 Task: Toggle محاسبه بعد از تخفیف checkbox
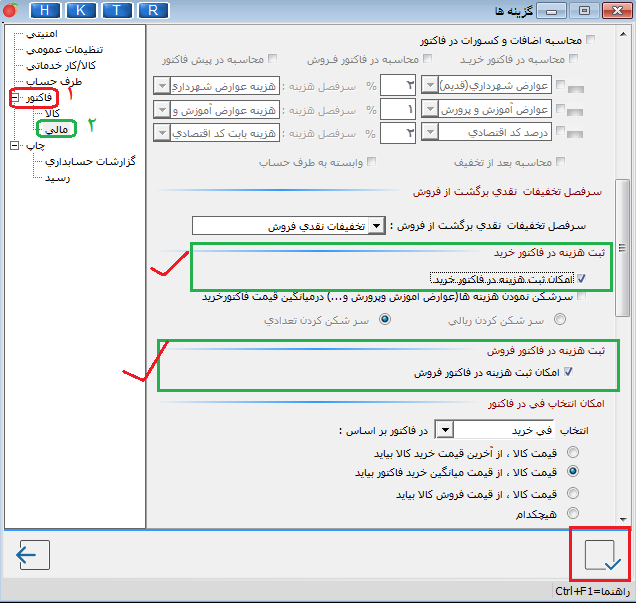(x=560, y=161)
